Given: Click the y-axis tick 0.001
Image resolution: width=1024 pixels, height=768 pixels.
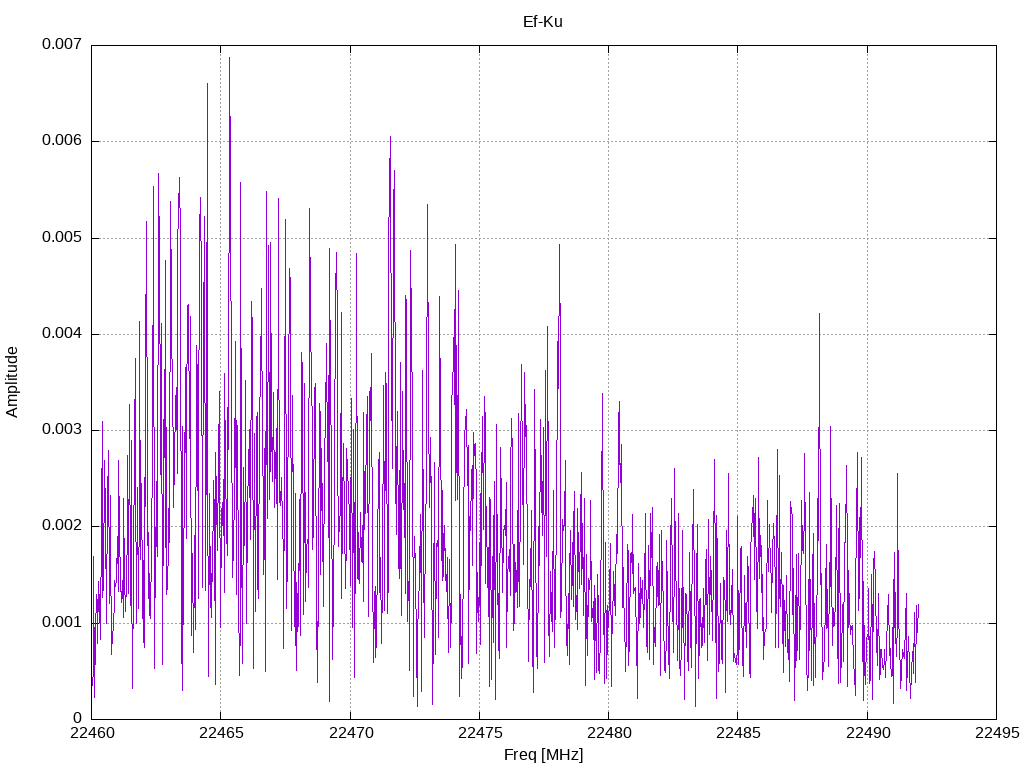Looking at the screenshot, I should click(62, 622).
